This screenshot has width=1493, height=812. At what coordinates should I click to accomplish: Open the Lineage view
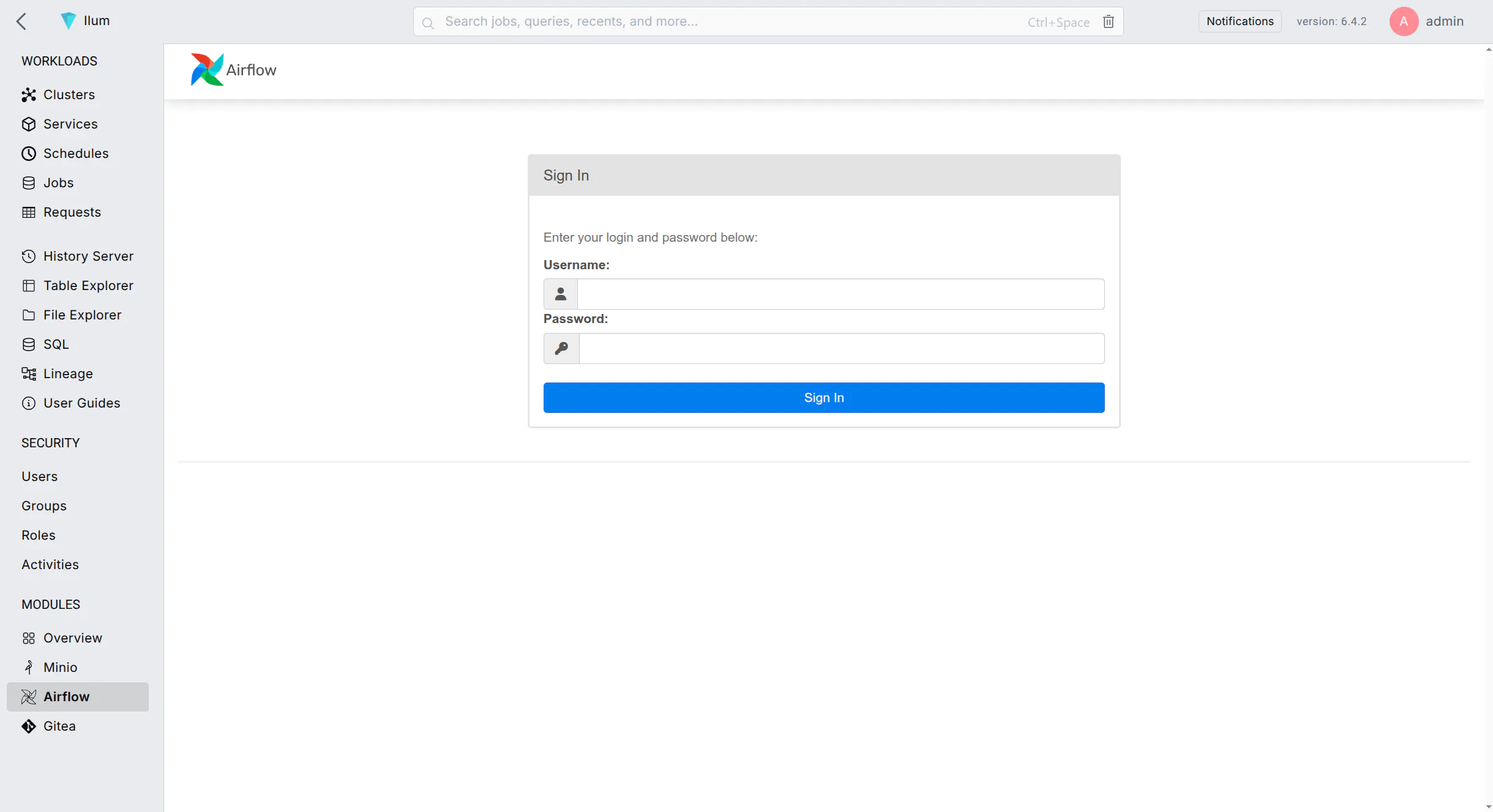[68, 373]
